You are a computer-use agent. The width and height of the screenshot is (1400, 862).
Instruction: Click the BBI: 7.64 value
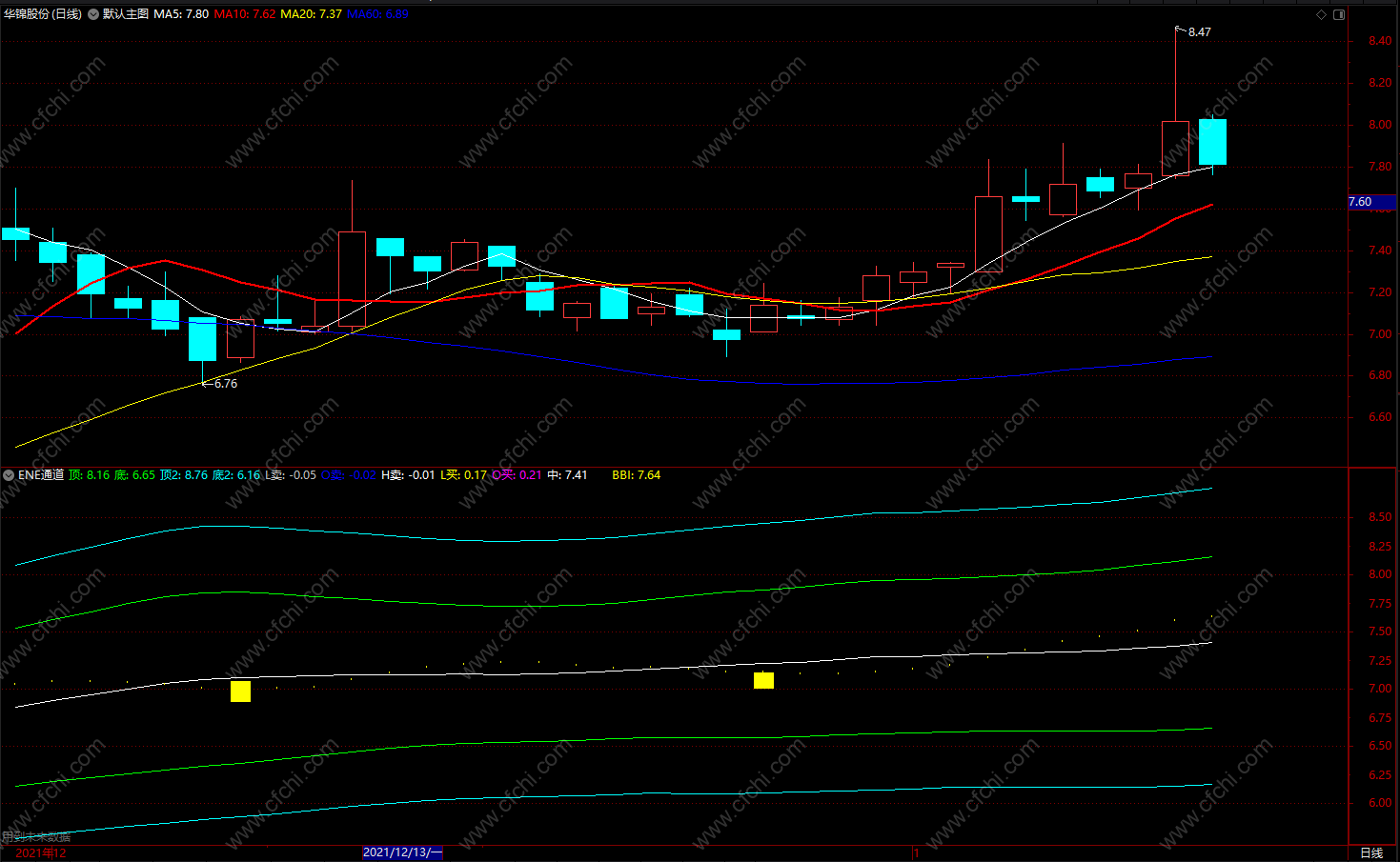point(636,474)
